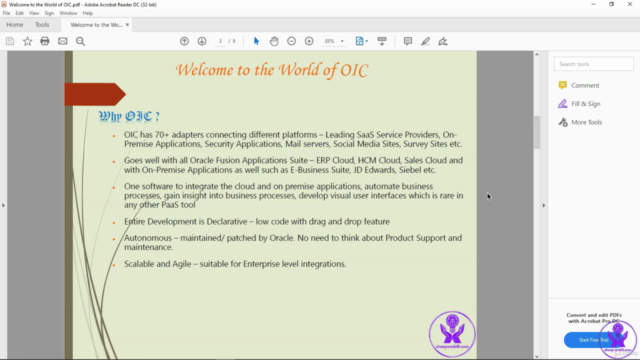Open More Tools in the side panel
Screen dimensions: 640x360
pyautogui.click(x=580, y=122)
